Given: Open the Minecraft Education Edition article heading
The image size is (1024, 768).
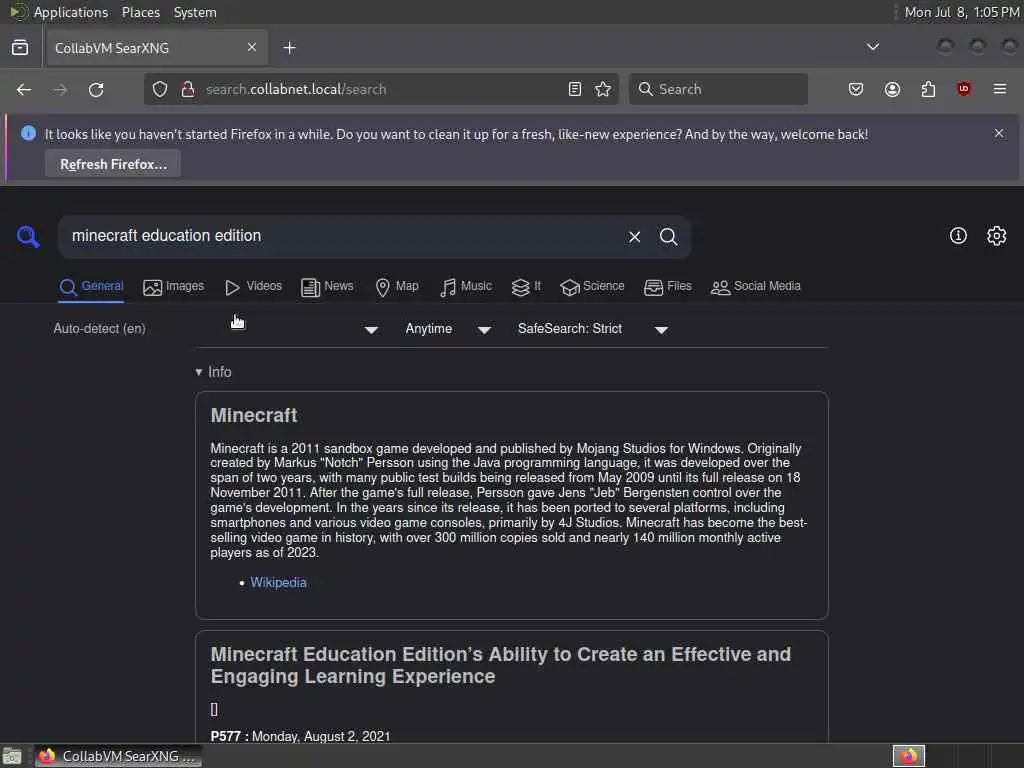Looking at the screenshot, I should click(500, 665).
